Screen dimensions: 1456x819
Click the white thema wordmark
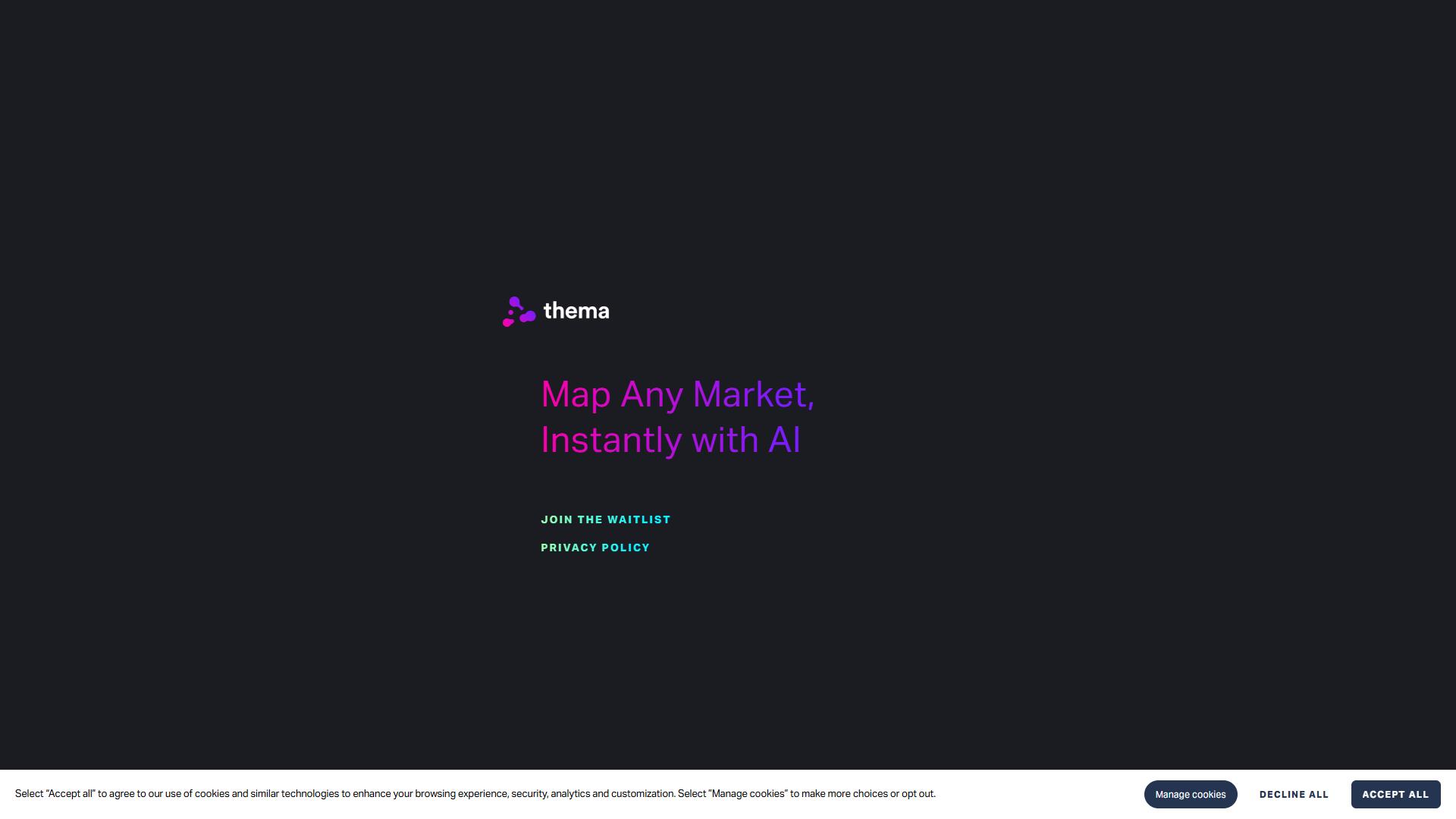pos(576,311)
